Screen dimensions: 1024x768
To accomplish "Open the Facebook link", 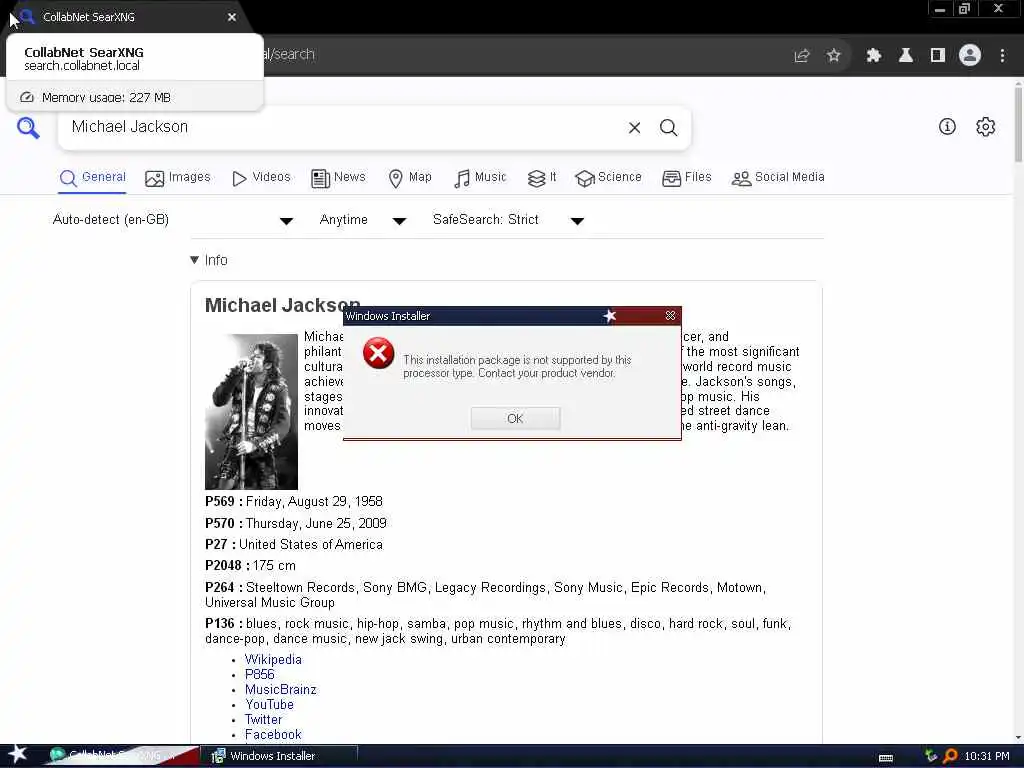I will (273, 735).
